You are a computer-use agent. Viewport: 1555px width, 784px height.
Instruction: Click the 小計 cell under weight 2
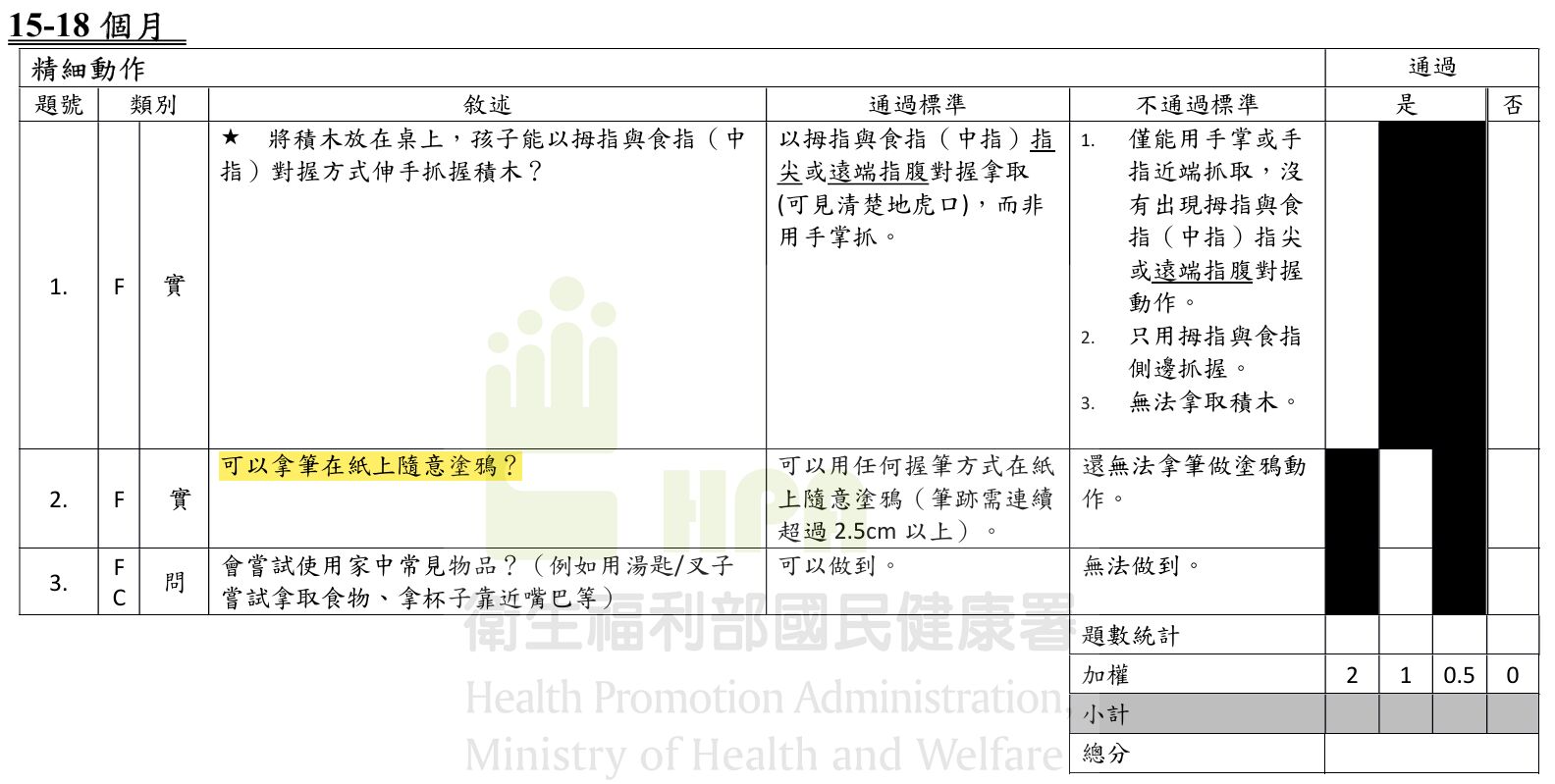coord(1352,713)
